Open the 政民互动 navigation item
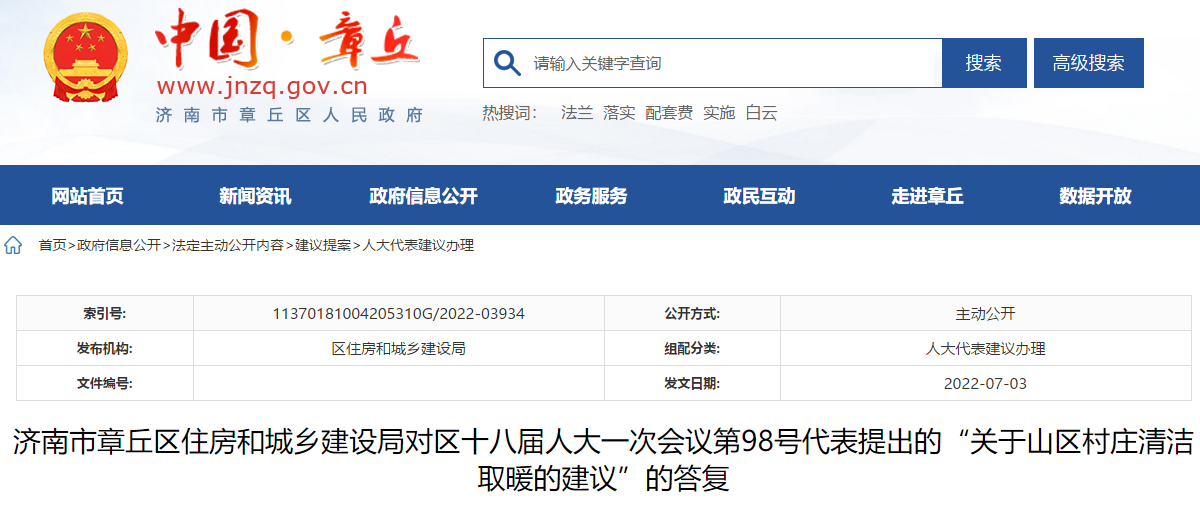 pos(759,196)
